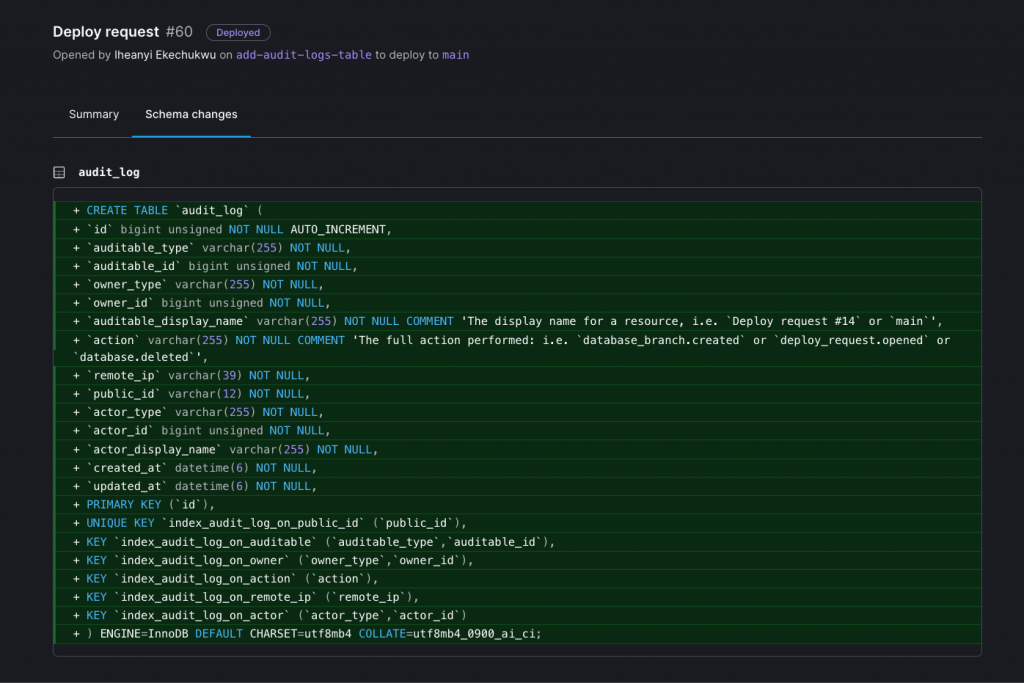Click the `actor_type` varchar(255) line
This screenshot has height=683, width=1024.
[x=517, y=412]
